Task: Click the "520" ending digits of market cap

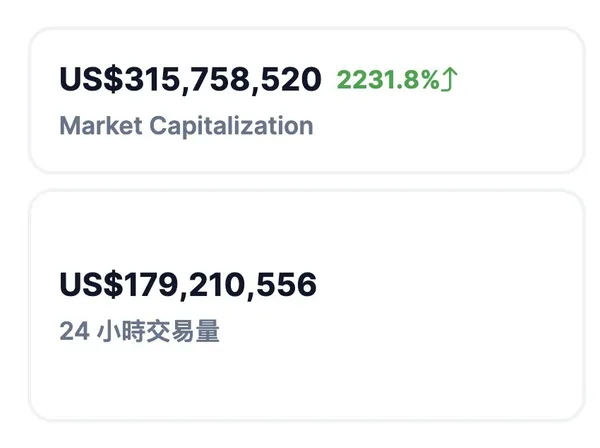Action: [x=292, y=80]
